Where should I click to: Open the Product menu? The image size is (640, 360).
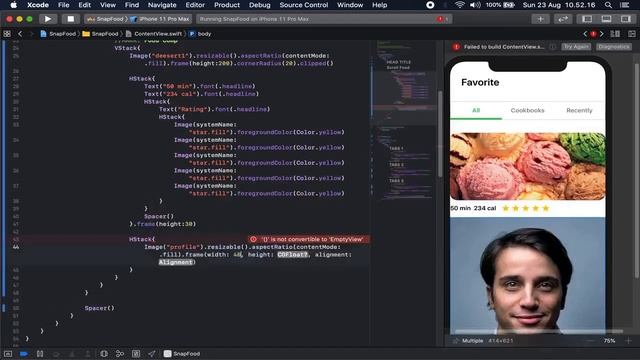227,5
